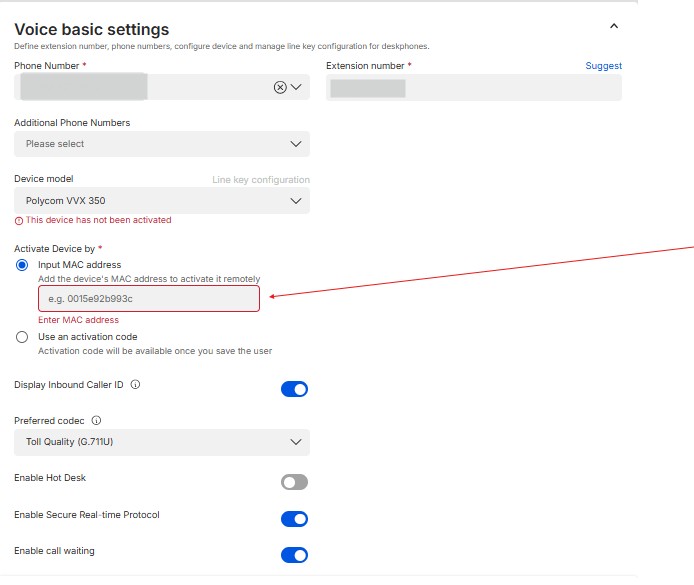Disable Secure Real-time Protocol toggle
Image resolution: width=694 pixels, height=585 pixels.
(294, 519)
